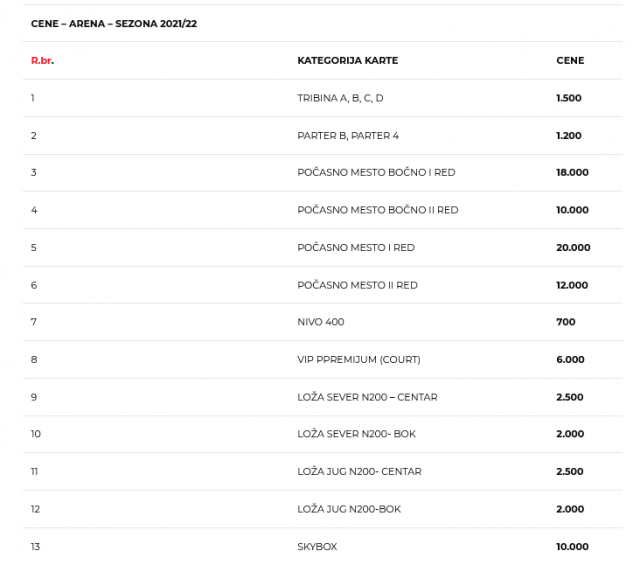Select 'POČASNO MESTO BOČNO I RED' row text

coord(376,172)
